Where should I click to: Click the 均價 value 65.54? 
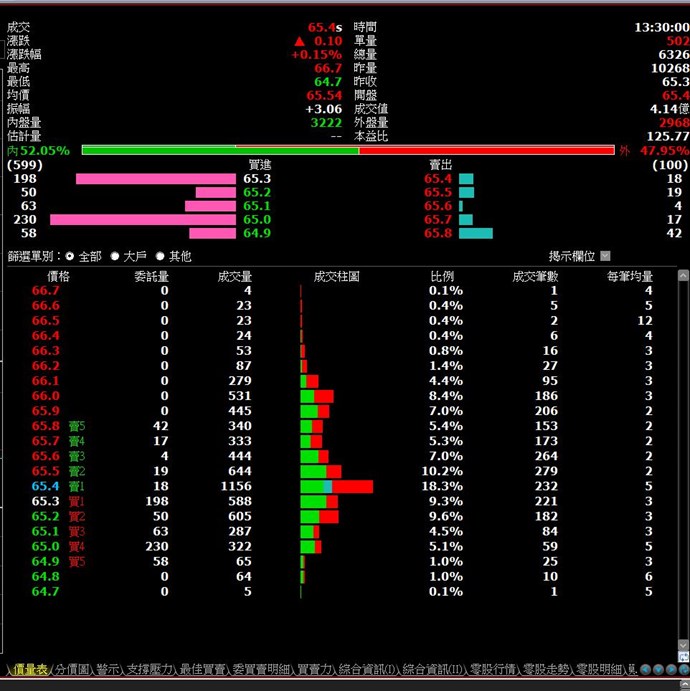click(324, 95)
